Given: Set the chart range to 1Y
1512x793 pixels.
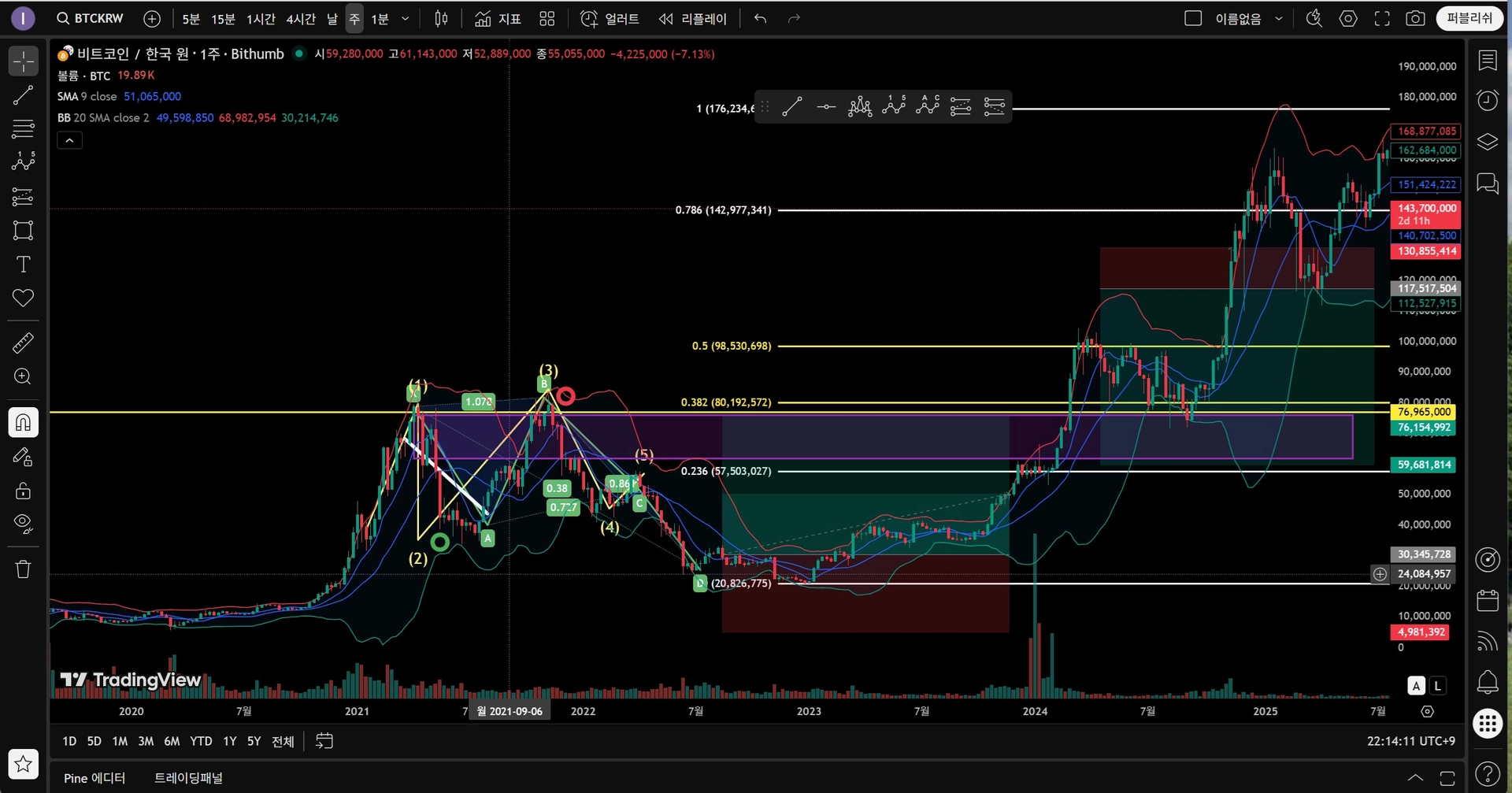Looking at the screenshot, I should coord(230,741).
